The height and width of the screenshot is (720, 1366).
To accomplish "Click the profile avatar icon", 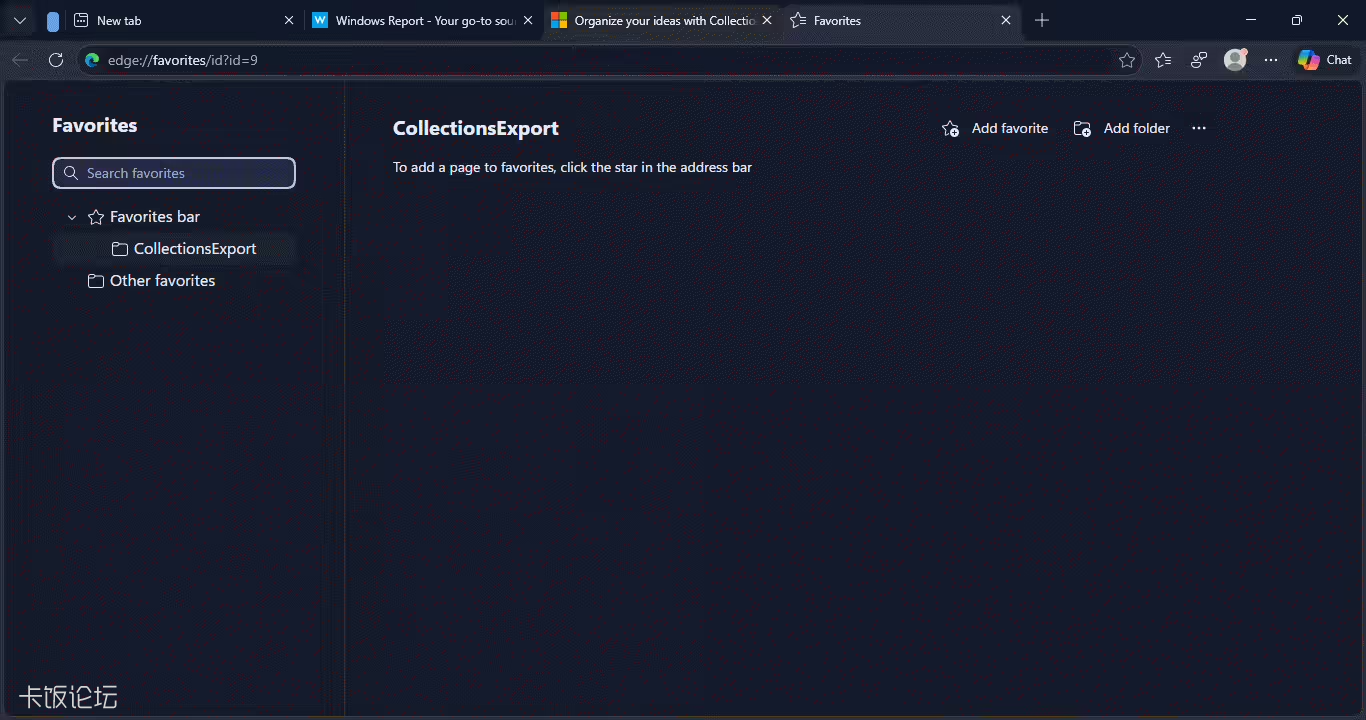I will coord(1235,60).
